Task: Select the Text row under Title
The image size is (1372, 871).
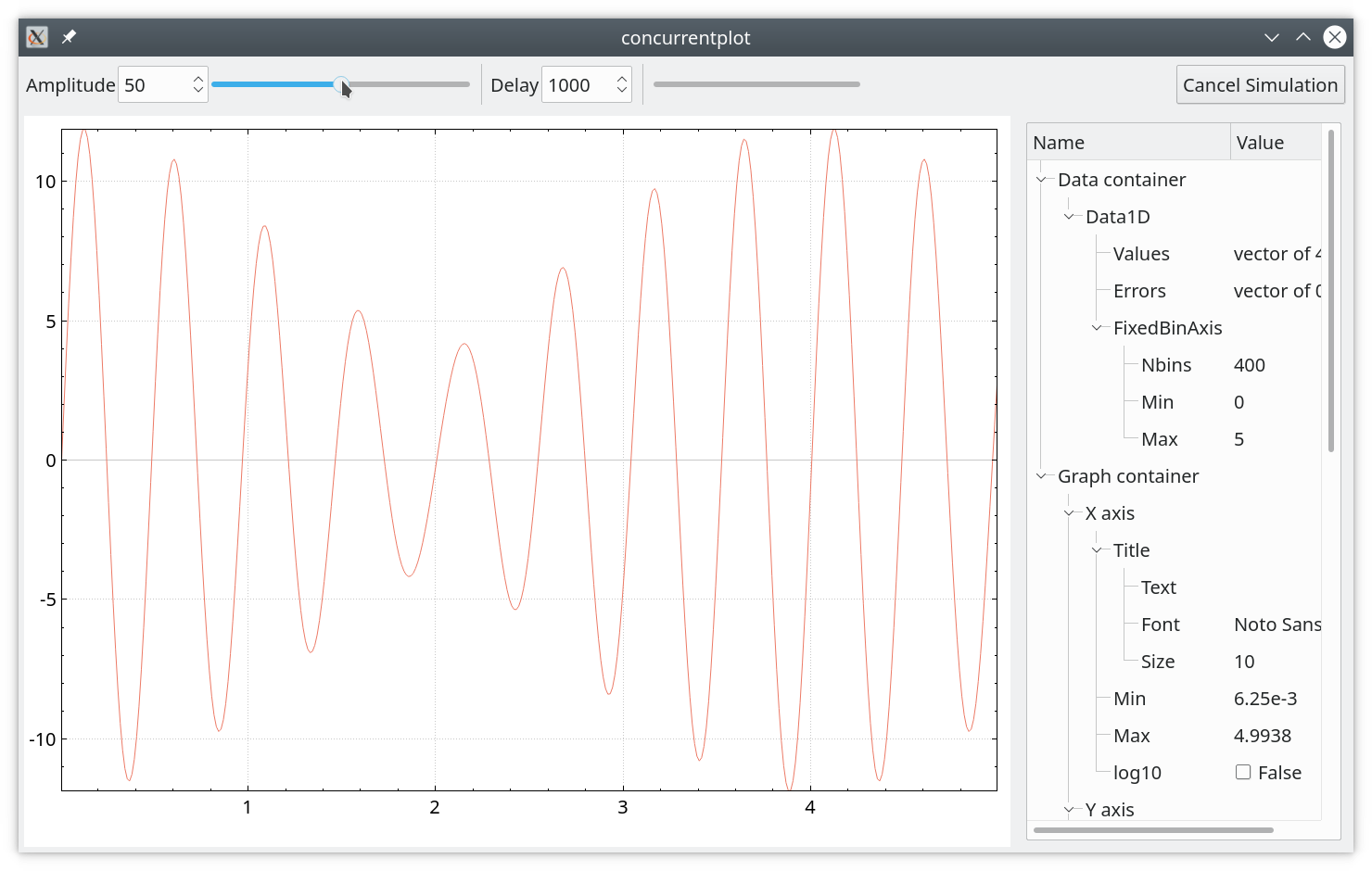Action: click(1175, 587)
